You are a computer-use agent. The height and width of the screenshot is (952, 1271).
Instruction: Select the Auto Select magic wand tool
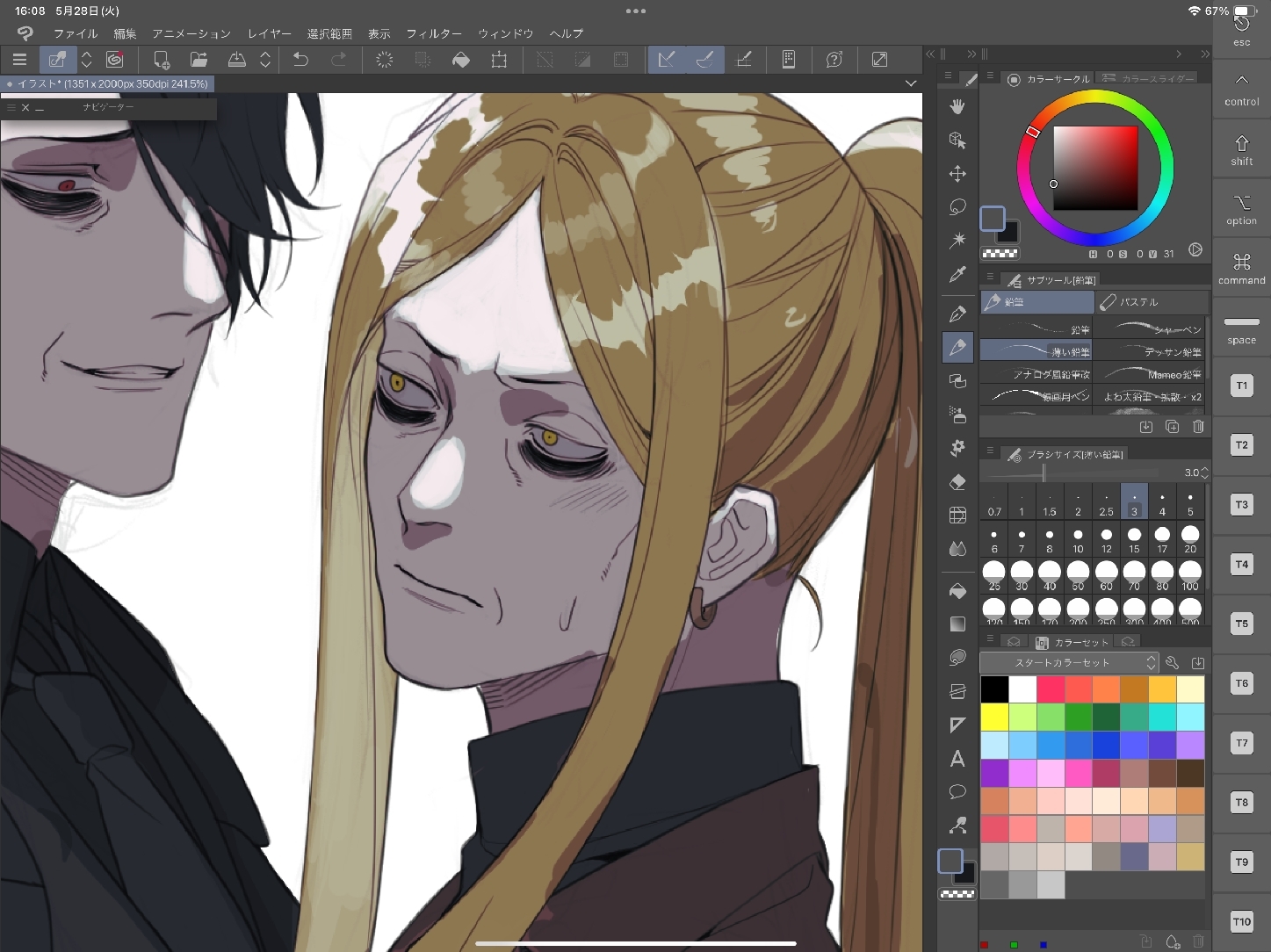point(957,240)
